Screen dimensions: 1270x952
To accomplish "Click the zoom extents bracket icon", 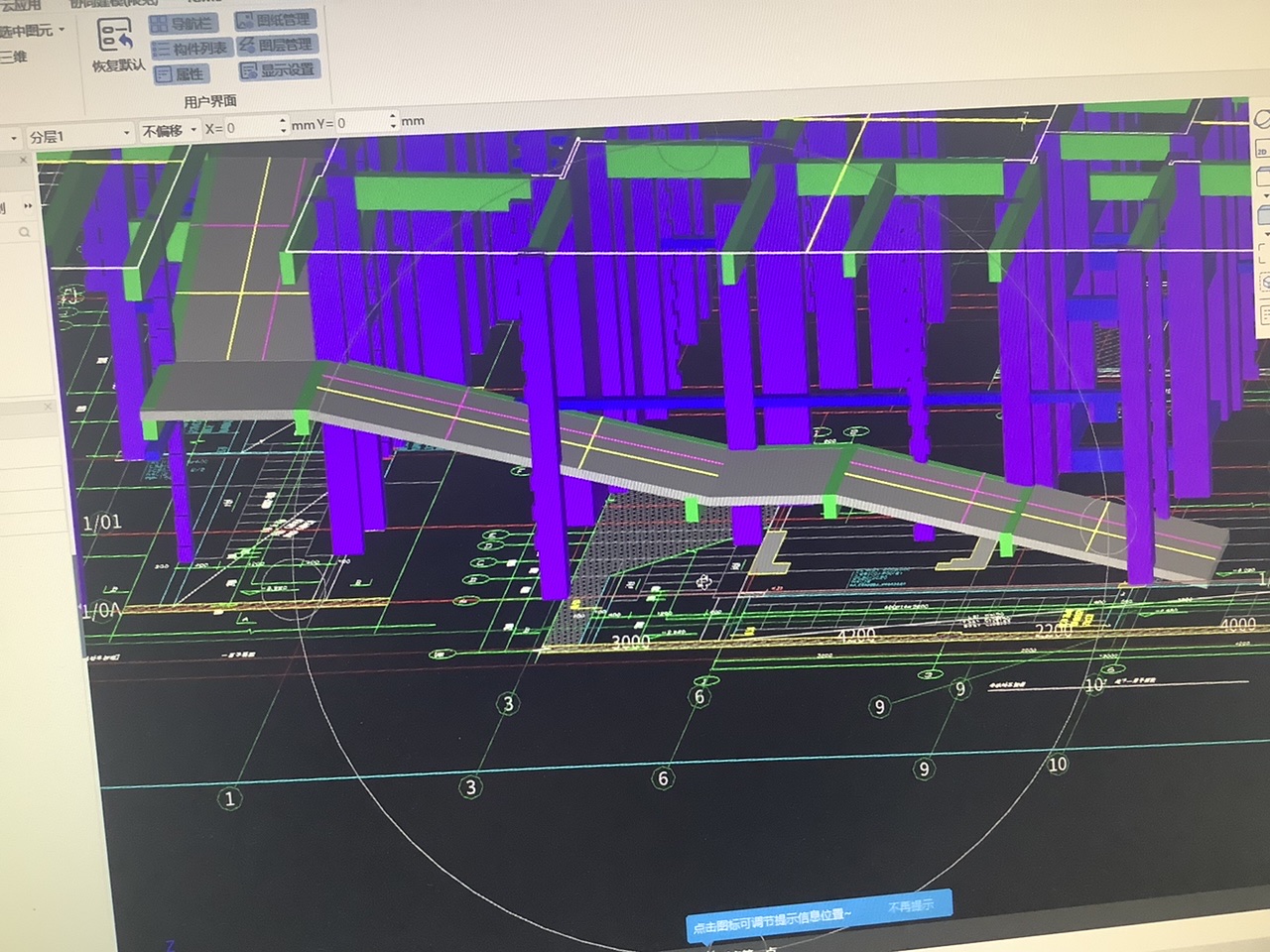I will pos(1265,253).
